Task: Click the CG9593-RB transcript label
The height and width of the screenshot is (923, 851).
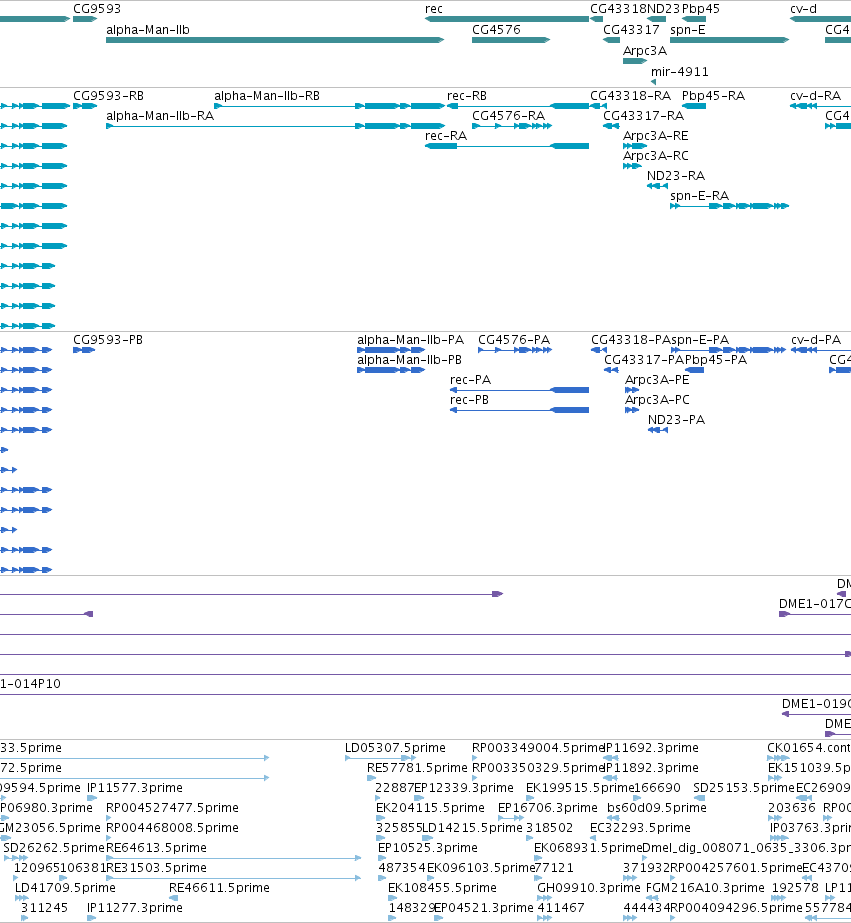Action: click(108, 96)
